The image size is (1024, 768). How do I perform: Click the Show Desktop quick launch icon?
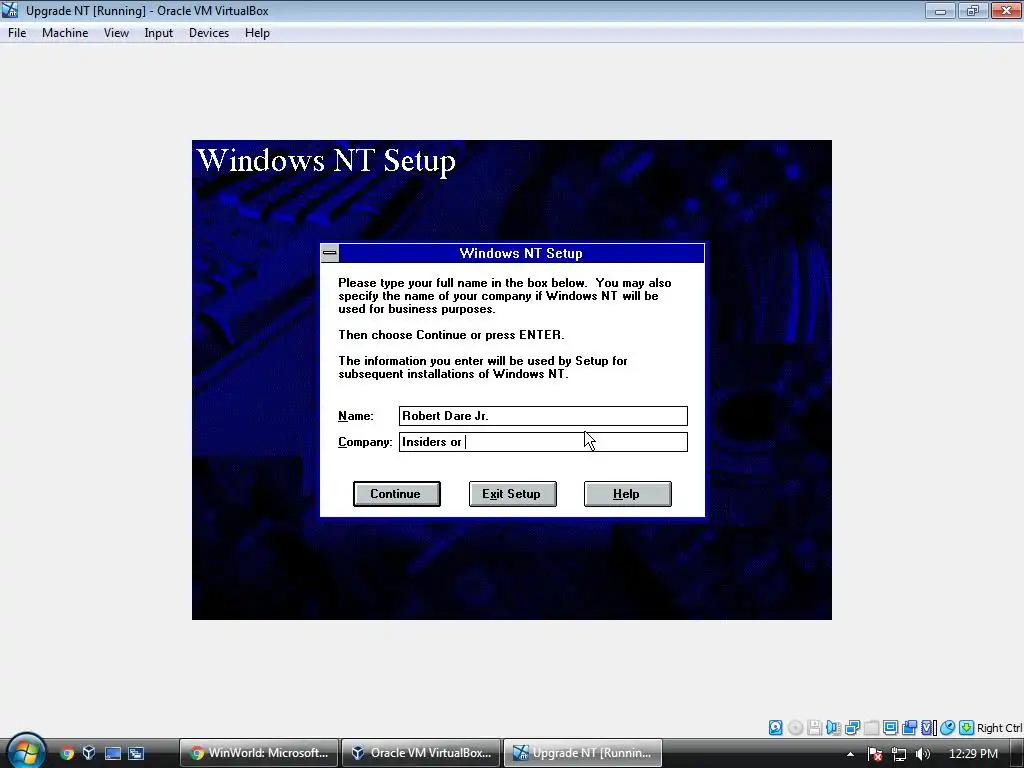[x=113, y=753]
